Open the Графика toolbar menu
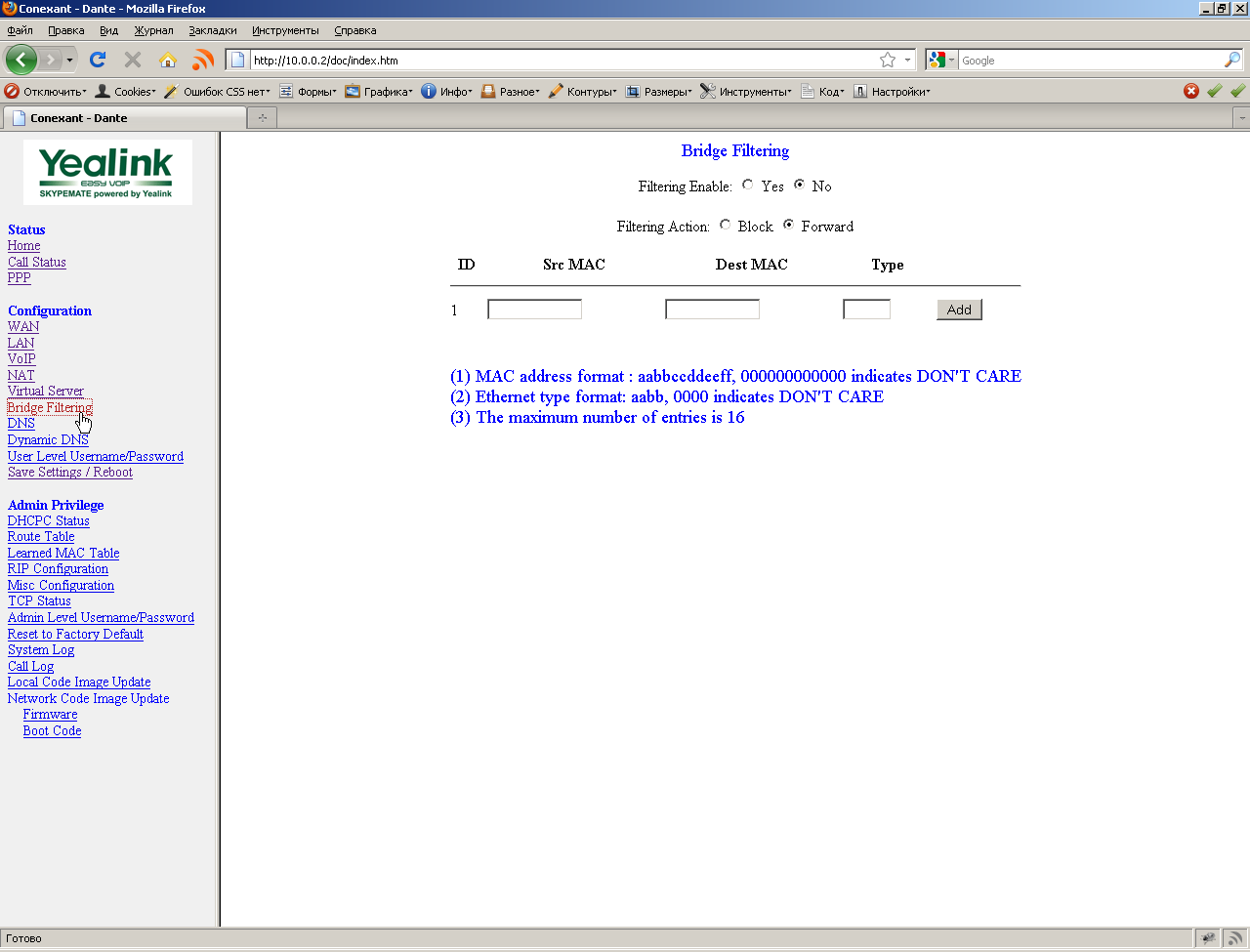Image resolution: width=1250 pixels, height=952 pixels. click(379, 91)
